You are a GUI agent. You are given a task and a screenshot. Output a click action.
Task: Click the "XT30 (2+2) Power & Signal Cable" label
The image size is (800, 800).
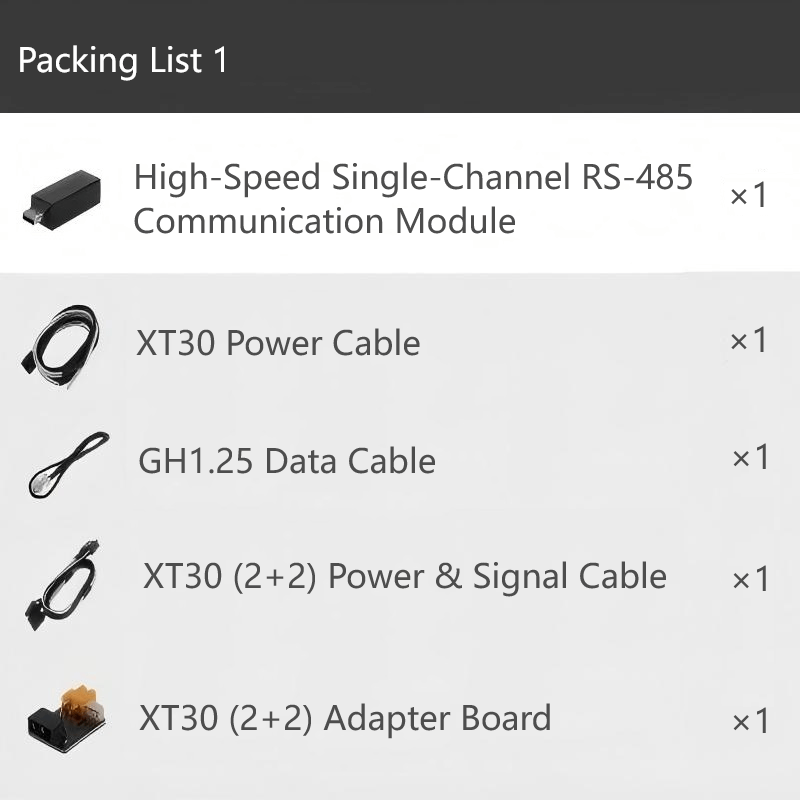[x=405, y=577]
